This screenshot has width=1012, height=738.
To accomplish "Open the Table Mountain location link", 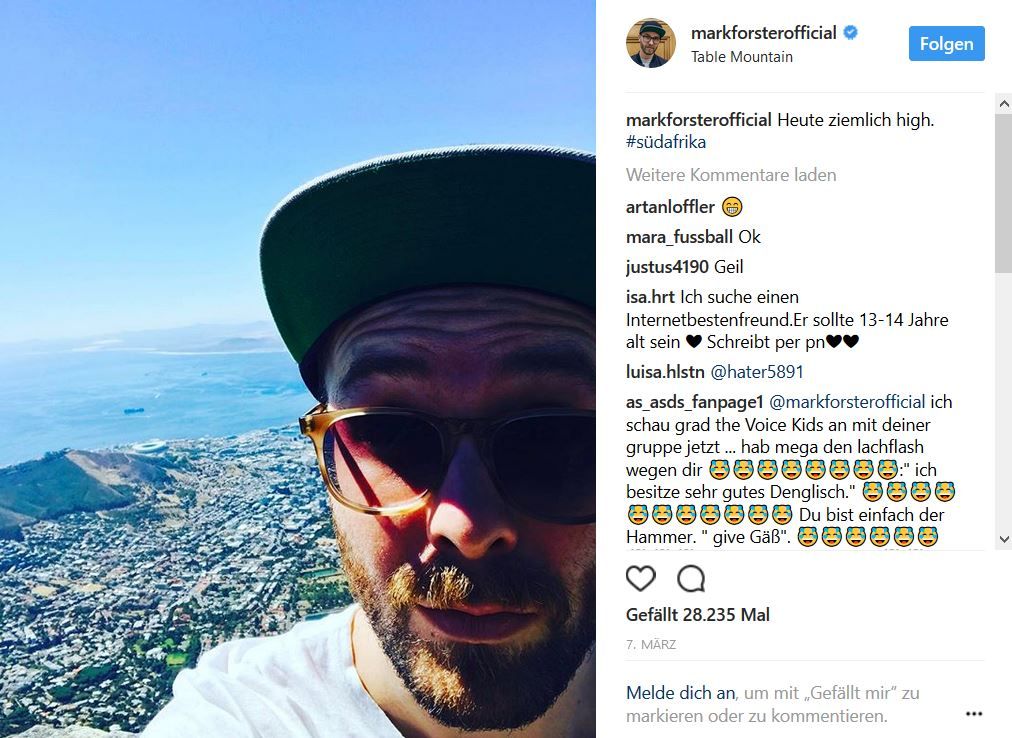I will click(742, 57).
